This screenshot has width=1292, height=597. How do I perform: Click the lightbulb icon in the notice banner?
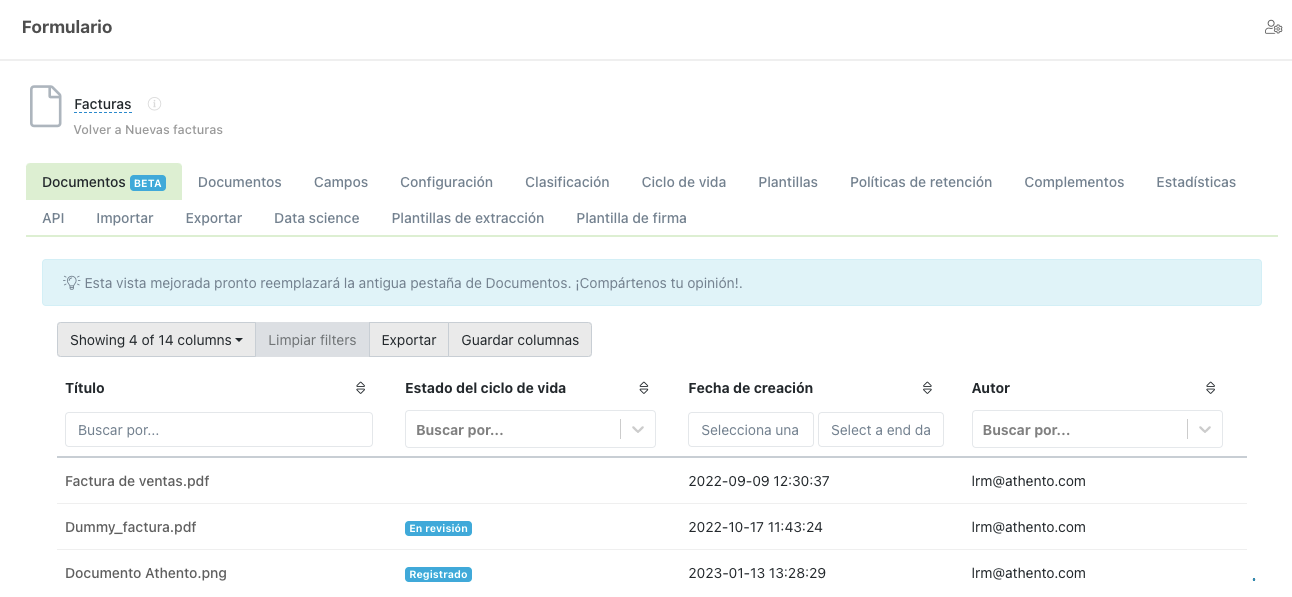pyautogui.click(x=68, y=282)
